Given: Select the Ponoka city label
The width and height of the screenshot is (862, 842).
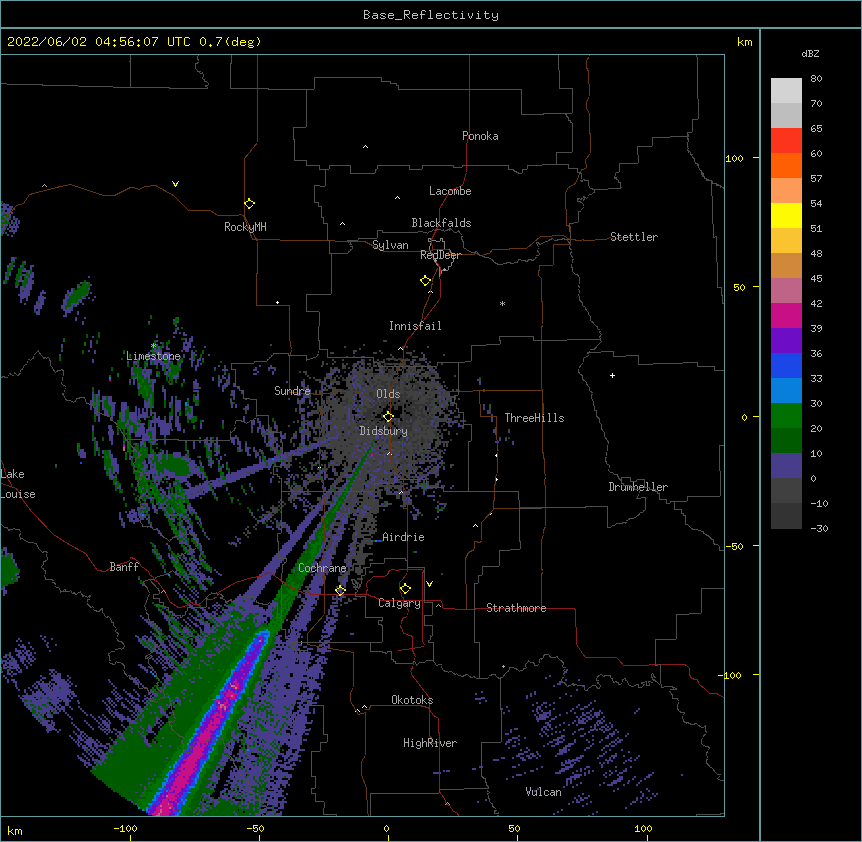Looking at the screenshot, I should pyautogui.click(x=480, y=136).
